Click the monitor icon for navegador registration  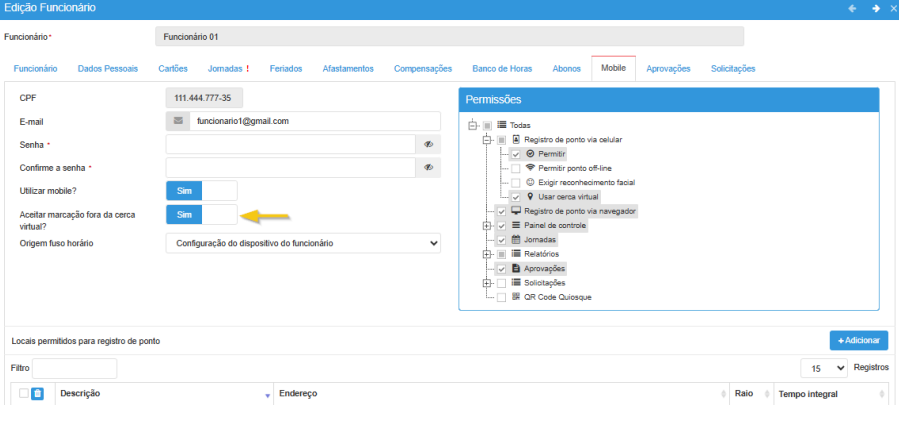pyautogui.click(x=516, y=211)
